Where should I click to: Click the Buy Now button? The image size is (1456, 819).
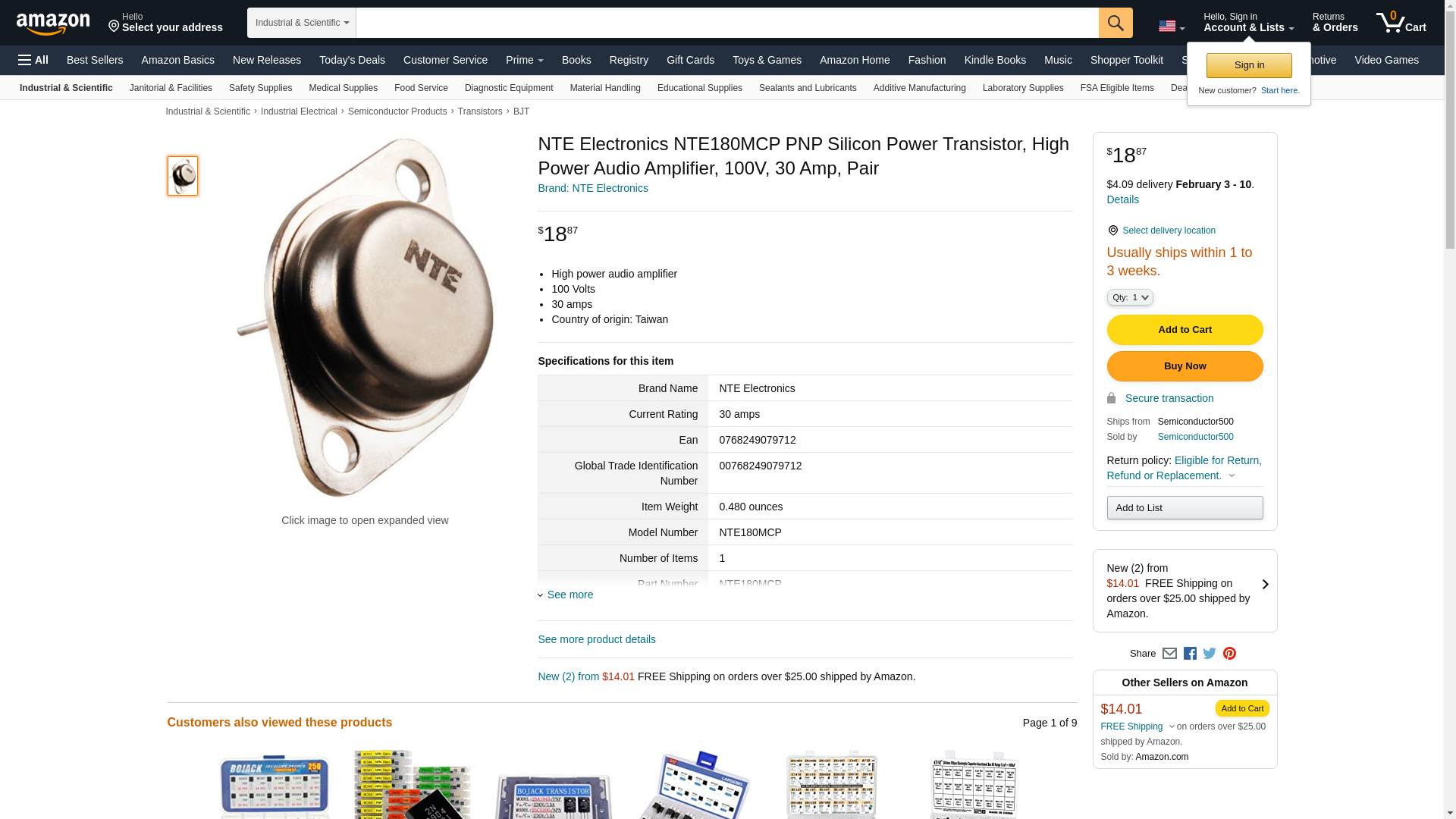tap(1185, 366)
